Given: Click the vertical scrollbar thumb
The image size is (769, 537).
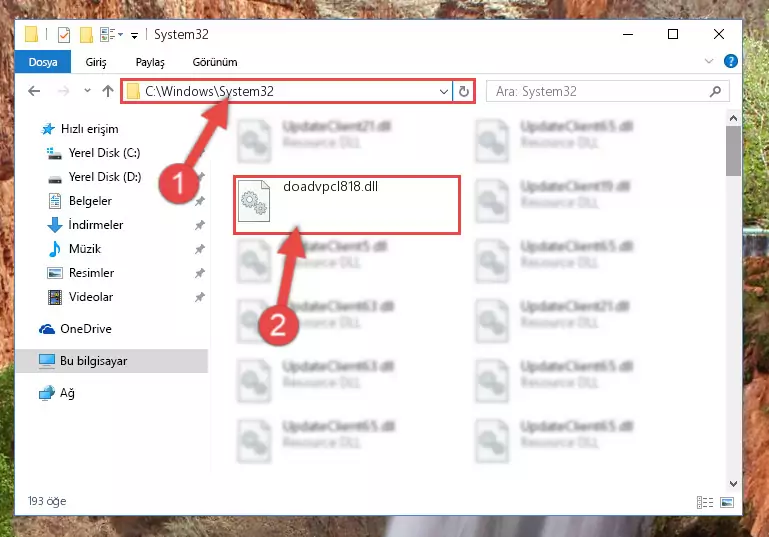Looking at the screenshot, I should click(733, 151).
